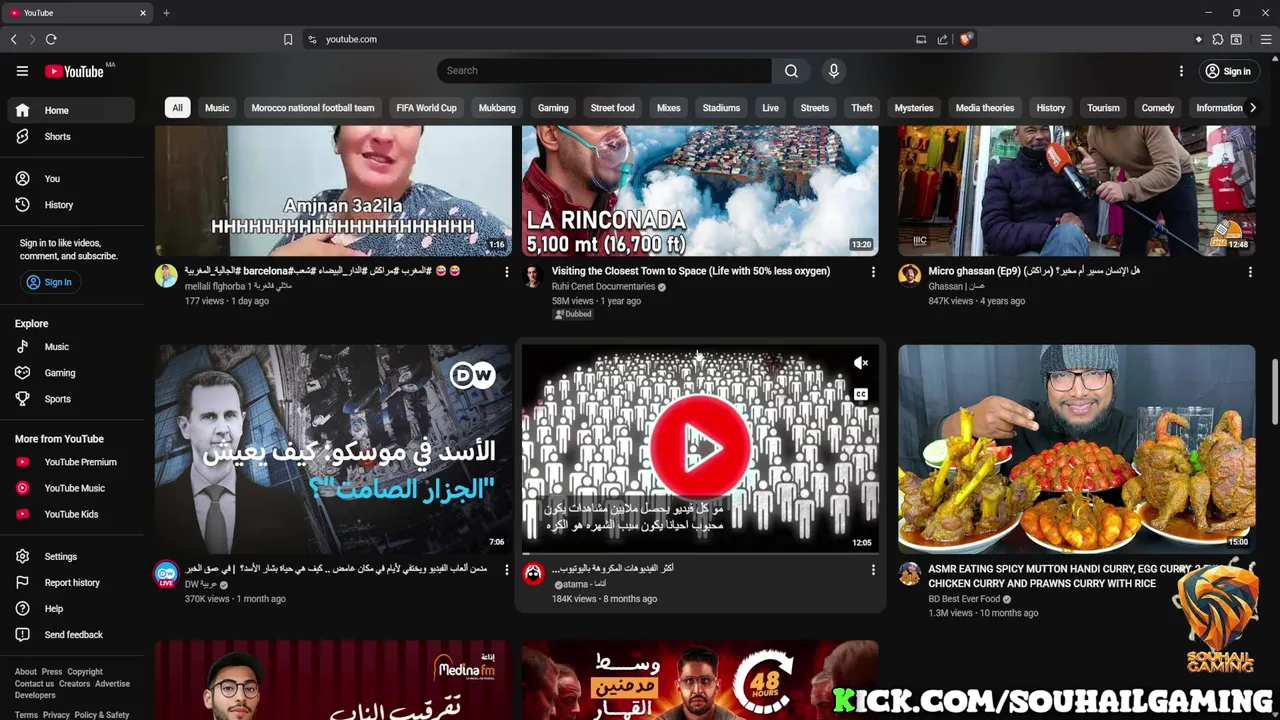The image size is (1280, 720).
Task: Click the DW channel avatar
Action: click(x=166, y=574)
